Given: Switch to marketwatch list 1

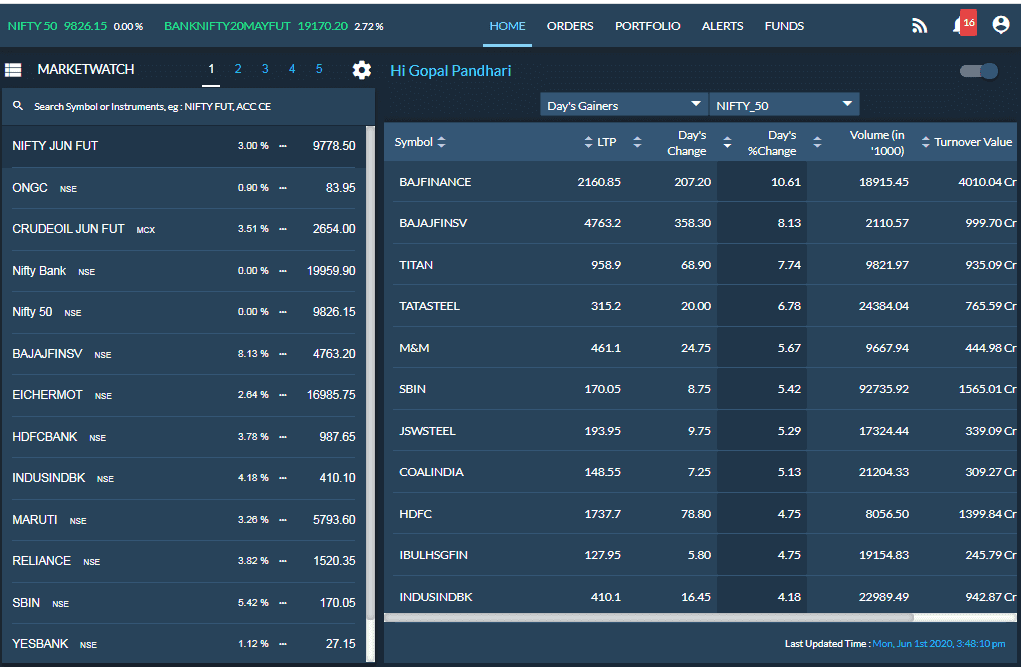Looking at the screenshot, I should [211, 69].
